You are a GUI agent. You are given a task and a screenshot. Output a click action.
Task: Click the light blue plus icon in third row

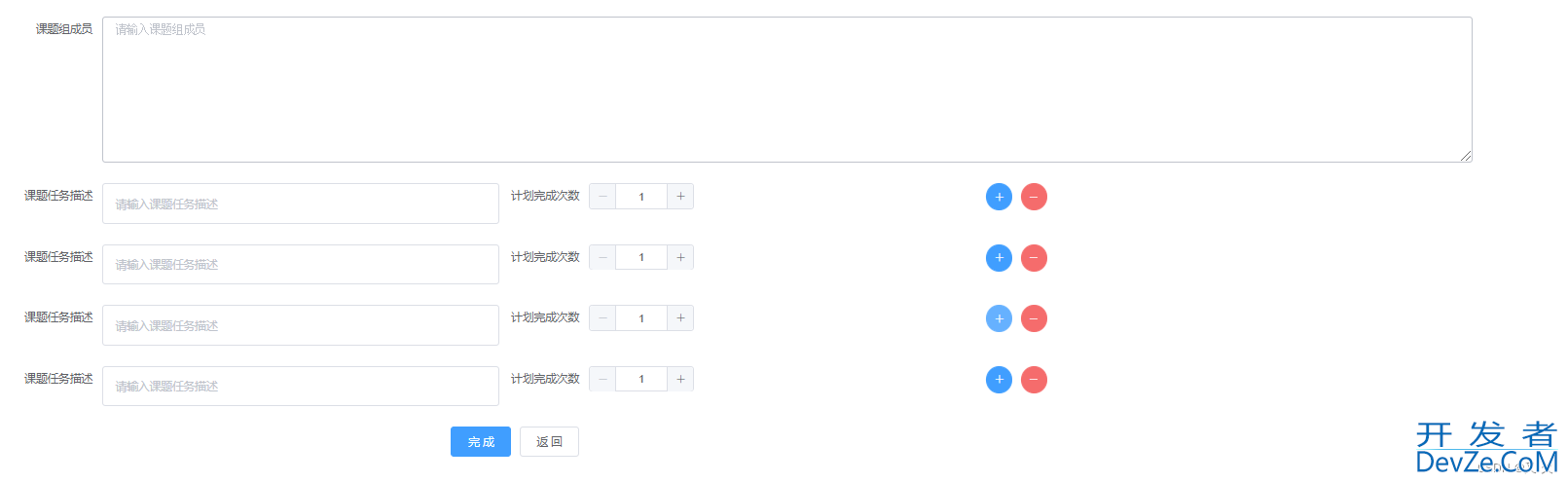[999, 318]
